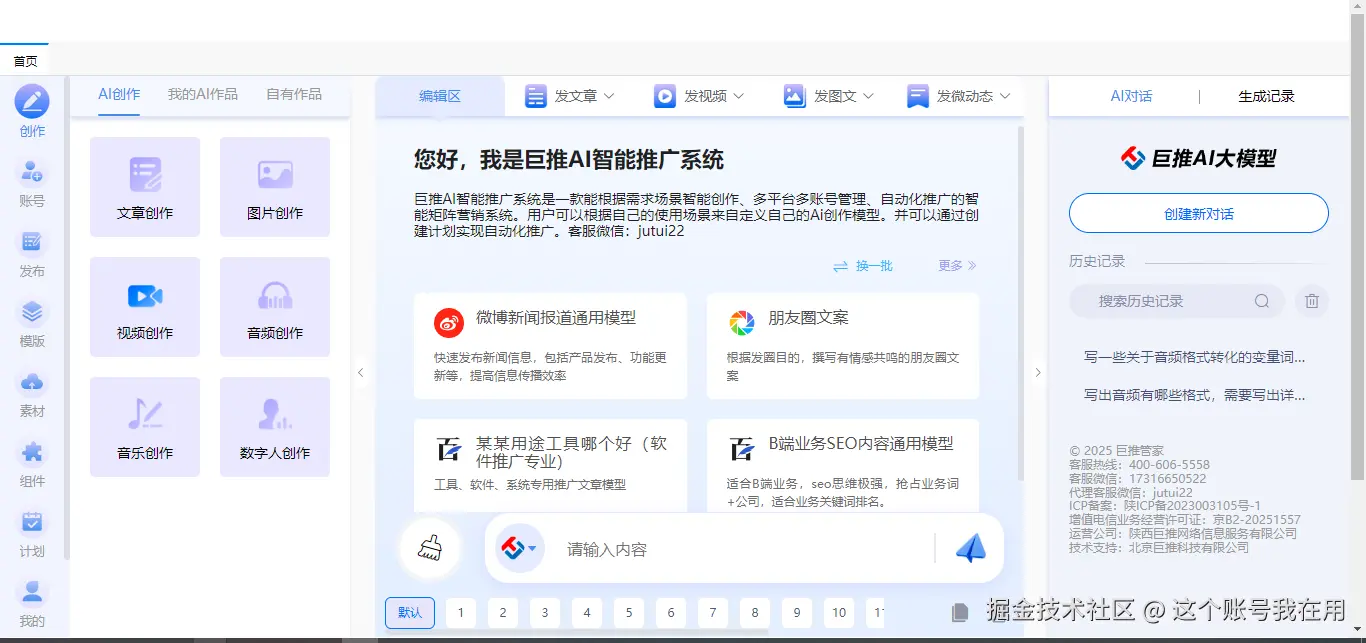Viewport: 1366px width, 643px height.
Task: Collapse the right panel arrow
Action: click(x=1037, y=372)
